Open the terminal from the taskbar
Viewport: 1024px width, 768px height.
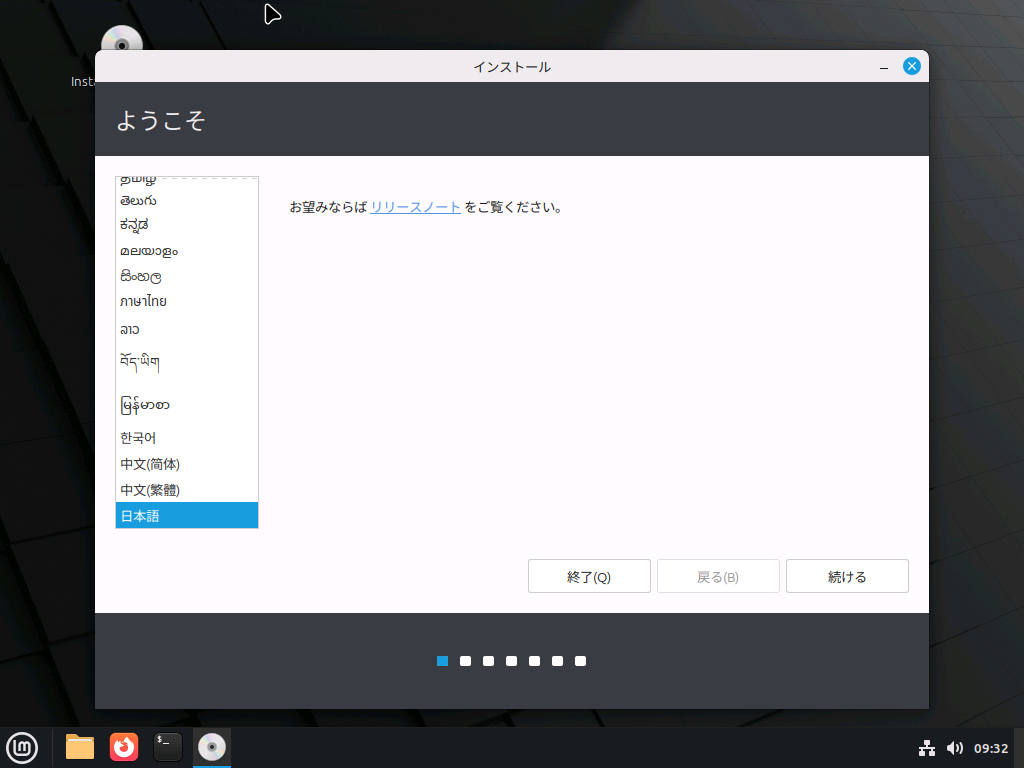click(x=167, y=747)
